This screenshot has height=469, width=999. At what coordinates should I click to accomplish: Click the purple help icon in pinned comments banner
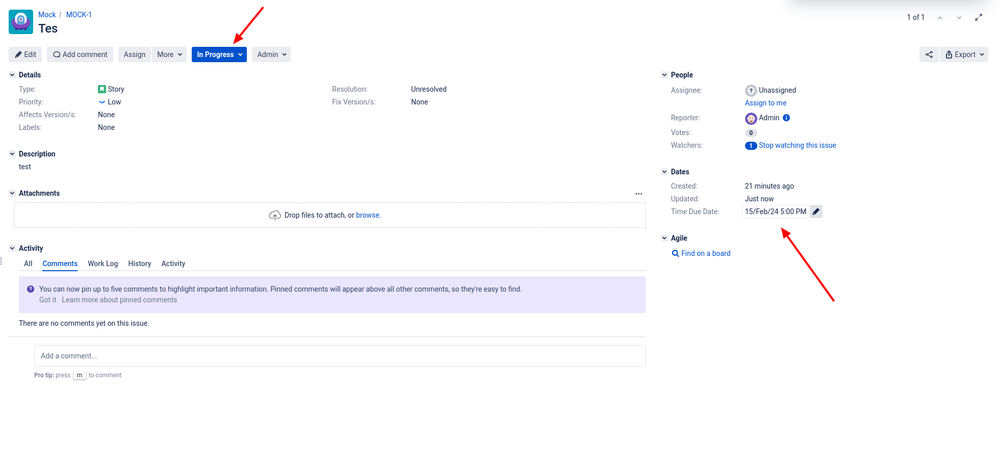(x=31, y=289)
